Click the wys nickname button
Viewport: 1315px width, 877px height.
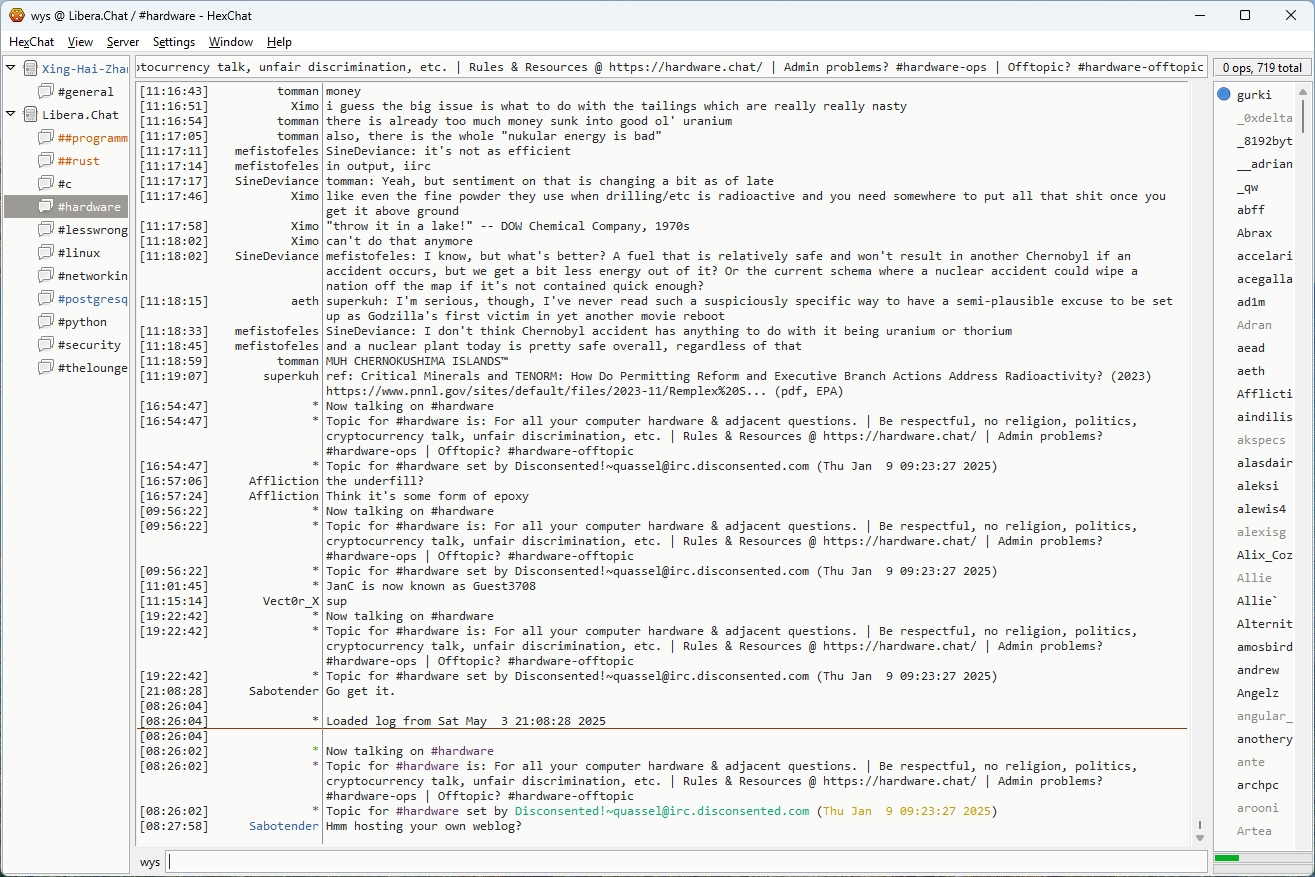tap(150, 861)
